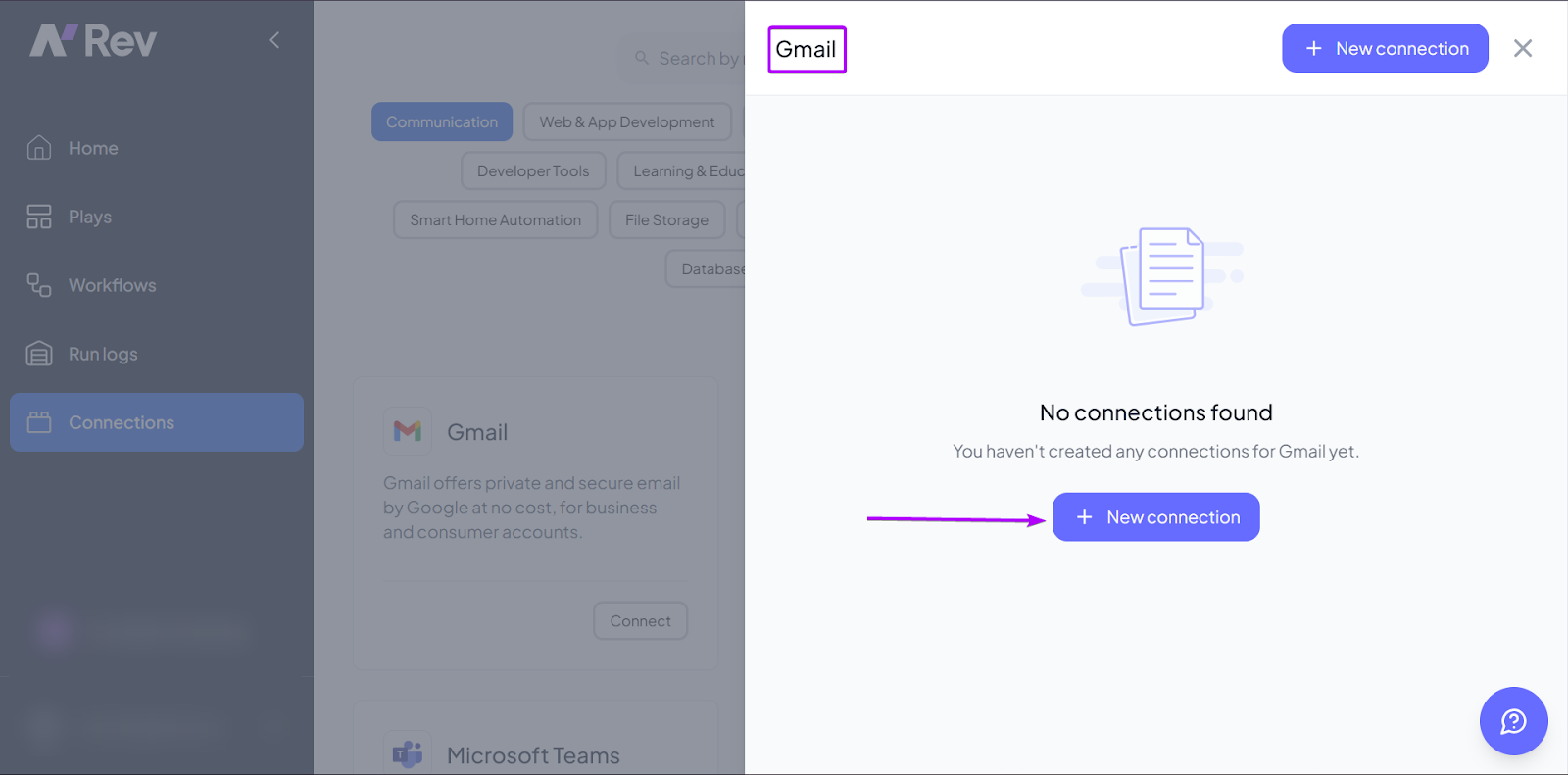Click the 'No connections found' heading

coord(1156,412)
